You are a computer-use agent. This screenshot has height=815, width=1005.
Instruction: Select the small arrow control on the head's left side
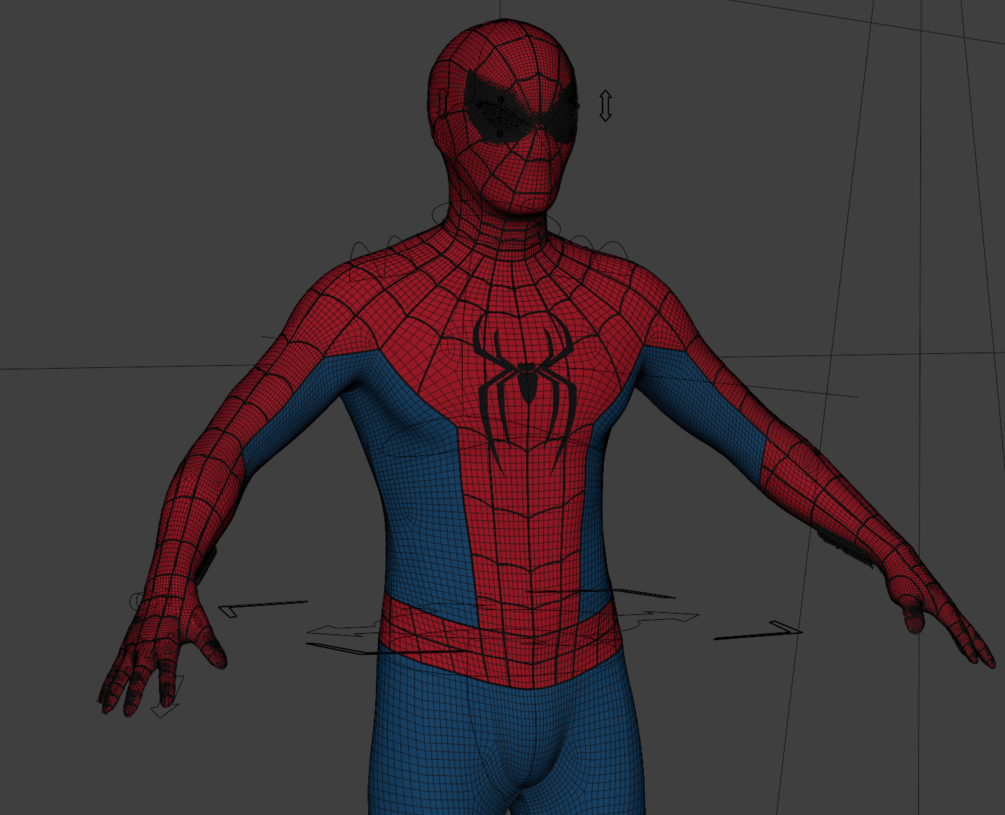coord(442,101)
